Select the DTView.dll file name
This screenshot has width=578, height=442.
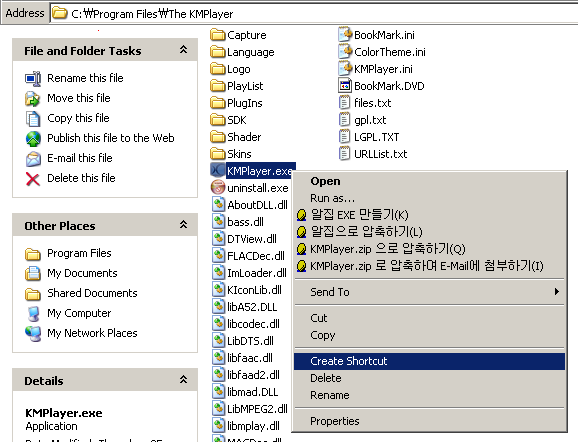click(x=252, y=239)
